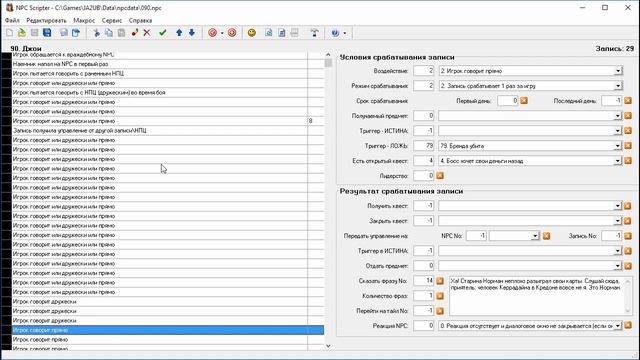Open the Макрос menu
640x360 pixels.
tap(84, 20)
